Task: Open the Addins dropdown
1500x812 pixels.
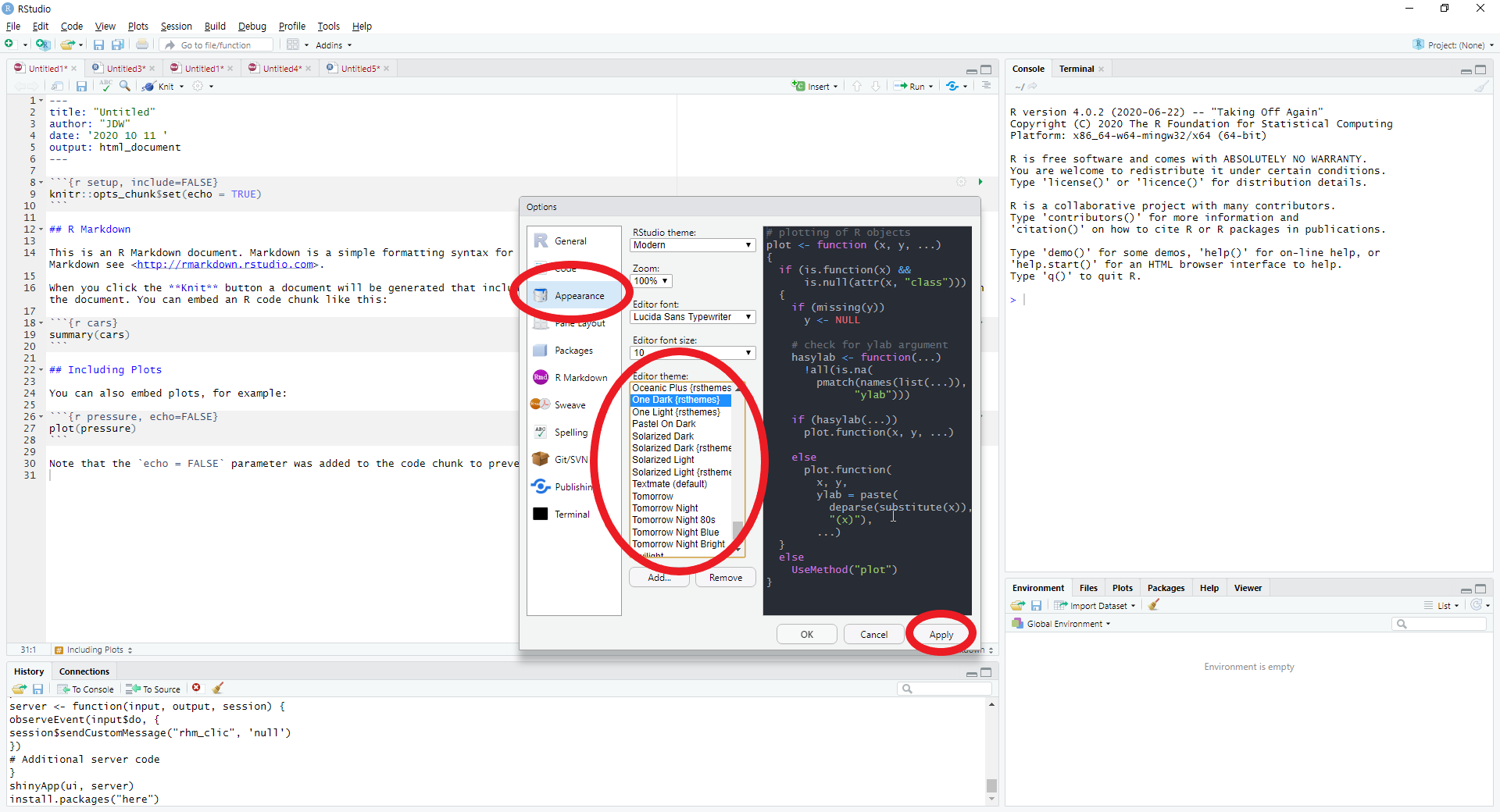Action: pos(334,45)
